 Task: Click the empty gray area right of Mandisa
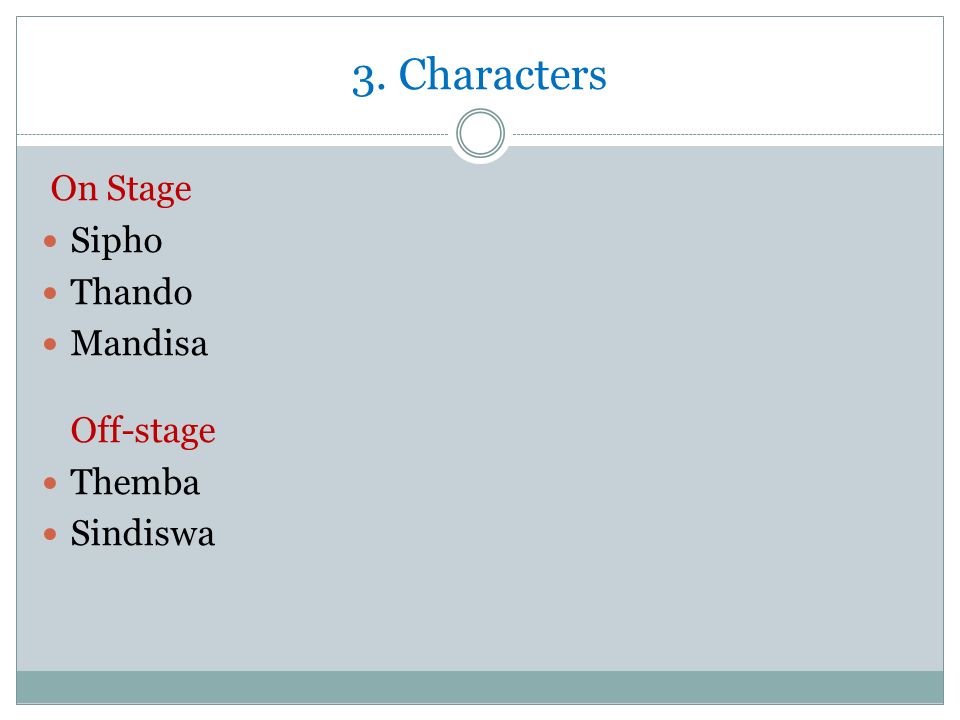tap(576, 343)
